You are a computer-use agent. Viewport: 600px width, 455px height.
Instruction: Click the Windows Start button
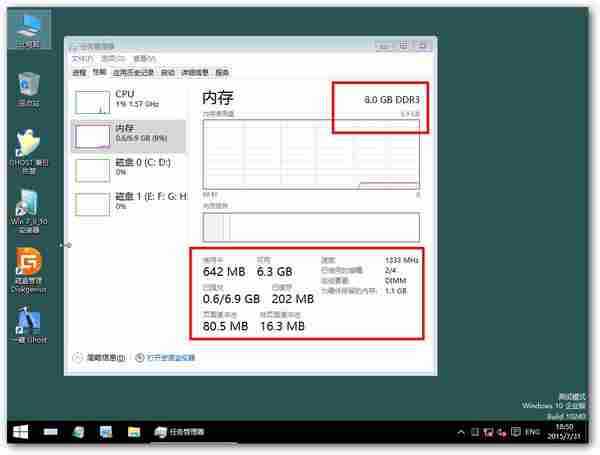(x=19, y=432)
